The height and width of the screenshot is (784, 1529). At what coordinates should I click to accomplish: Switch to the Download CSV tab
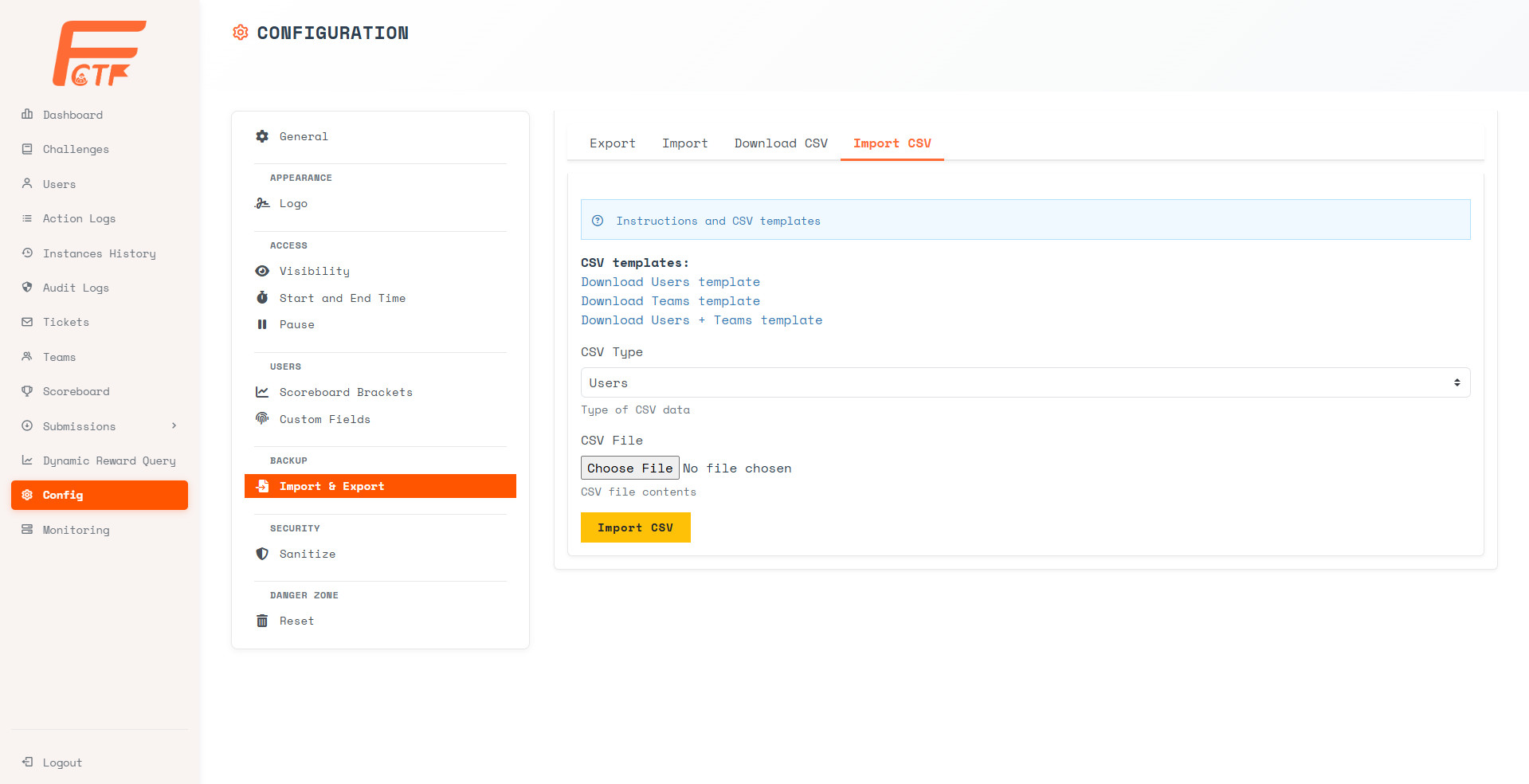tap(781, 143)
